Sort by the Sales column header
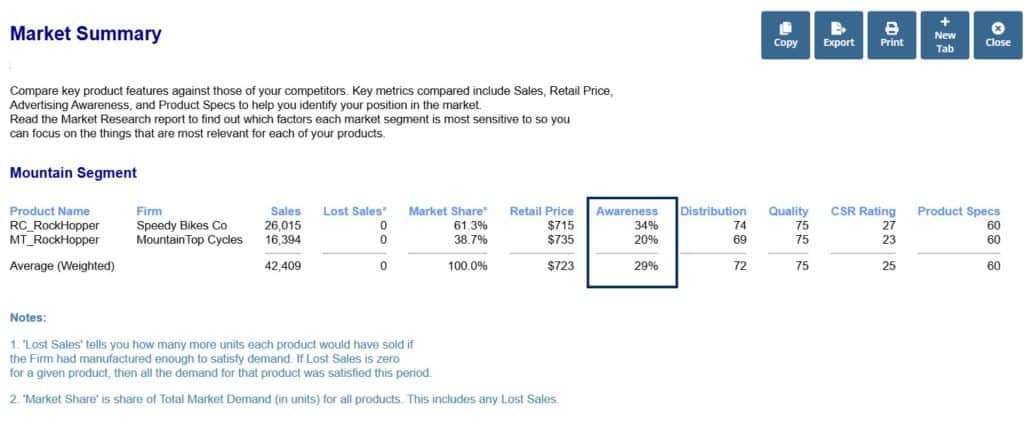1024x425 pixels. 286,211
